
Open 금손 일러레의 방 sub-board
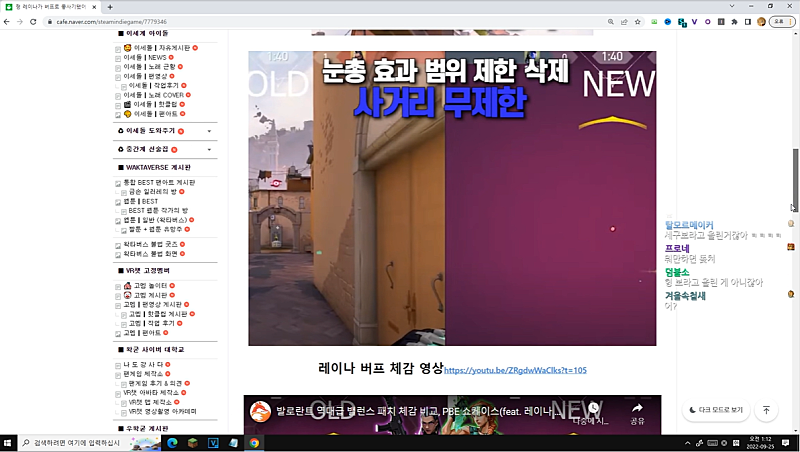[x=153, y=192]
